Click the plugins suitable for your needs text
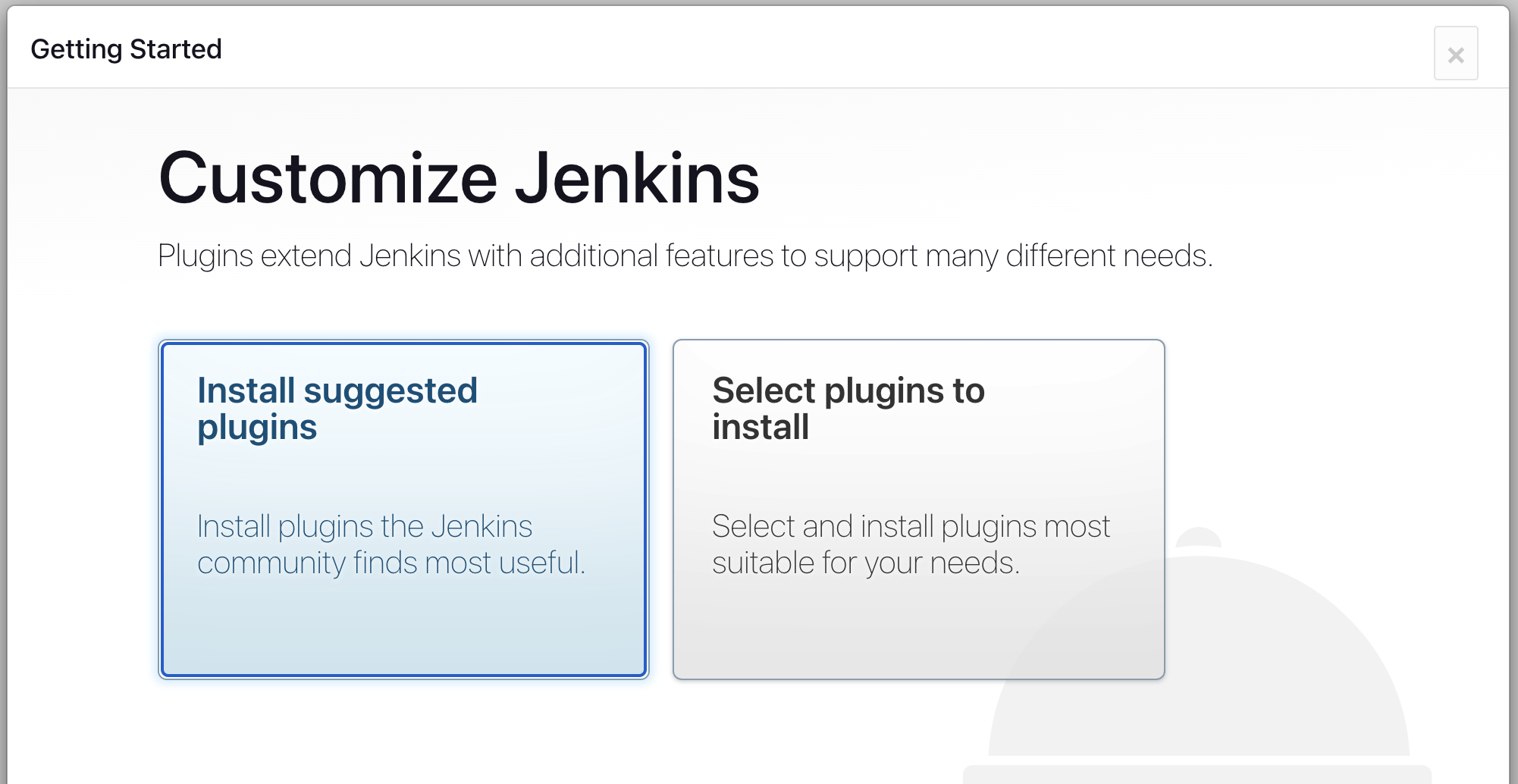 click(x=911, y=544)
